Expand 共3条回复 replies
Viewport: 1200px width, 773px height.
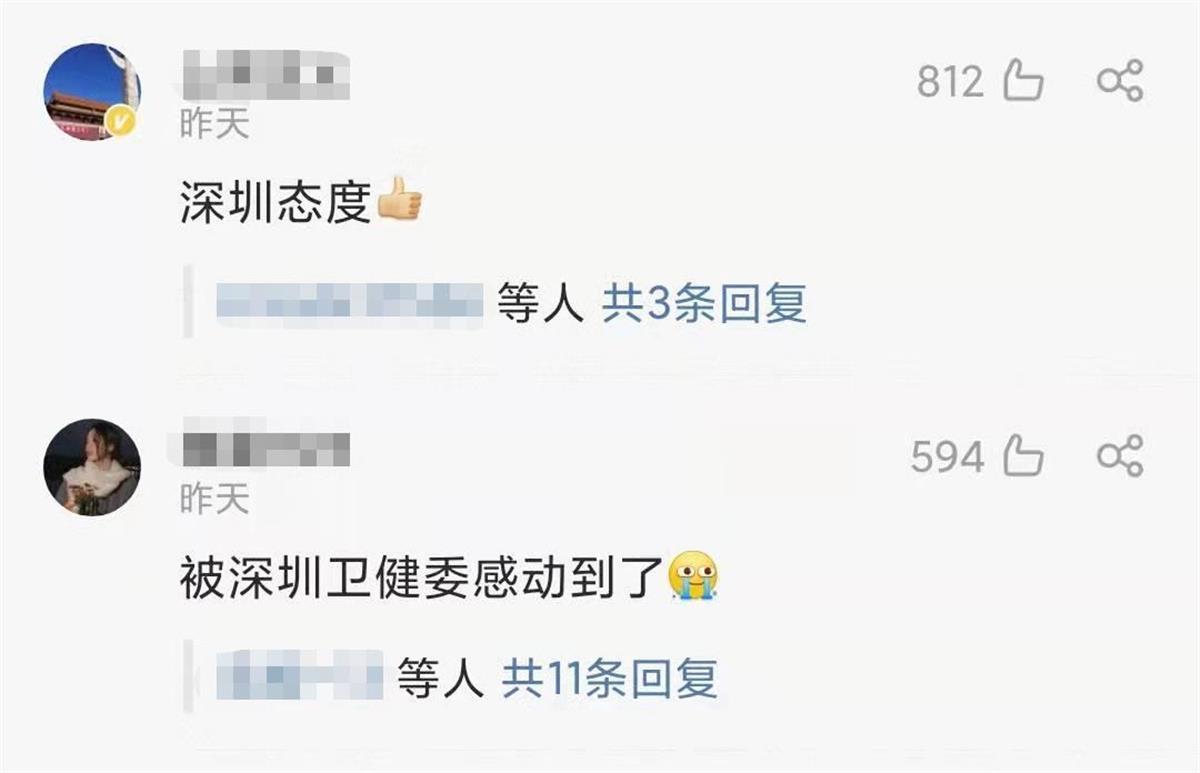click(x=703, y=302)
